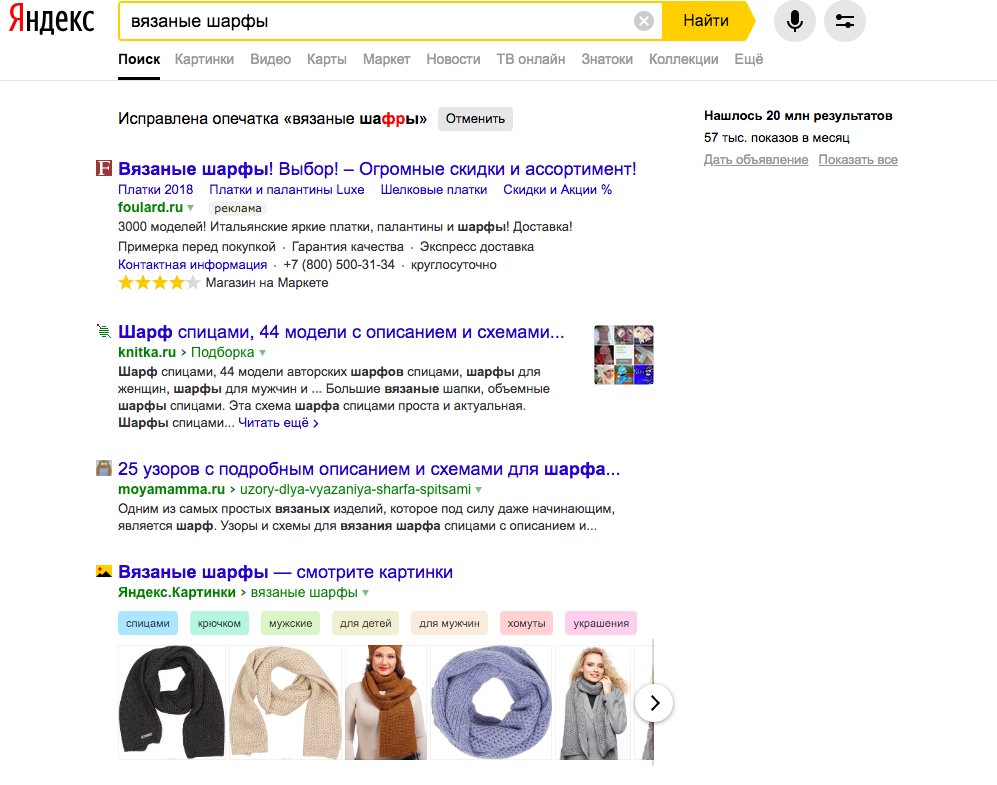The image size is (997, 785).
Task: Switch to the Карты tab
Action: click(x=327, y=59)
